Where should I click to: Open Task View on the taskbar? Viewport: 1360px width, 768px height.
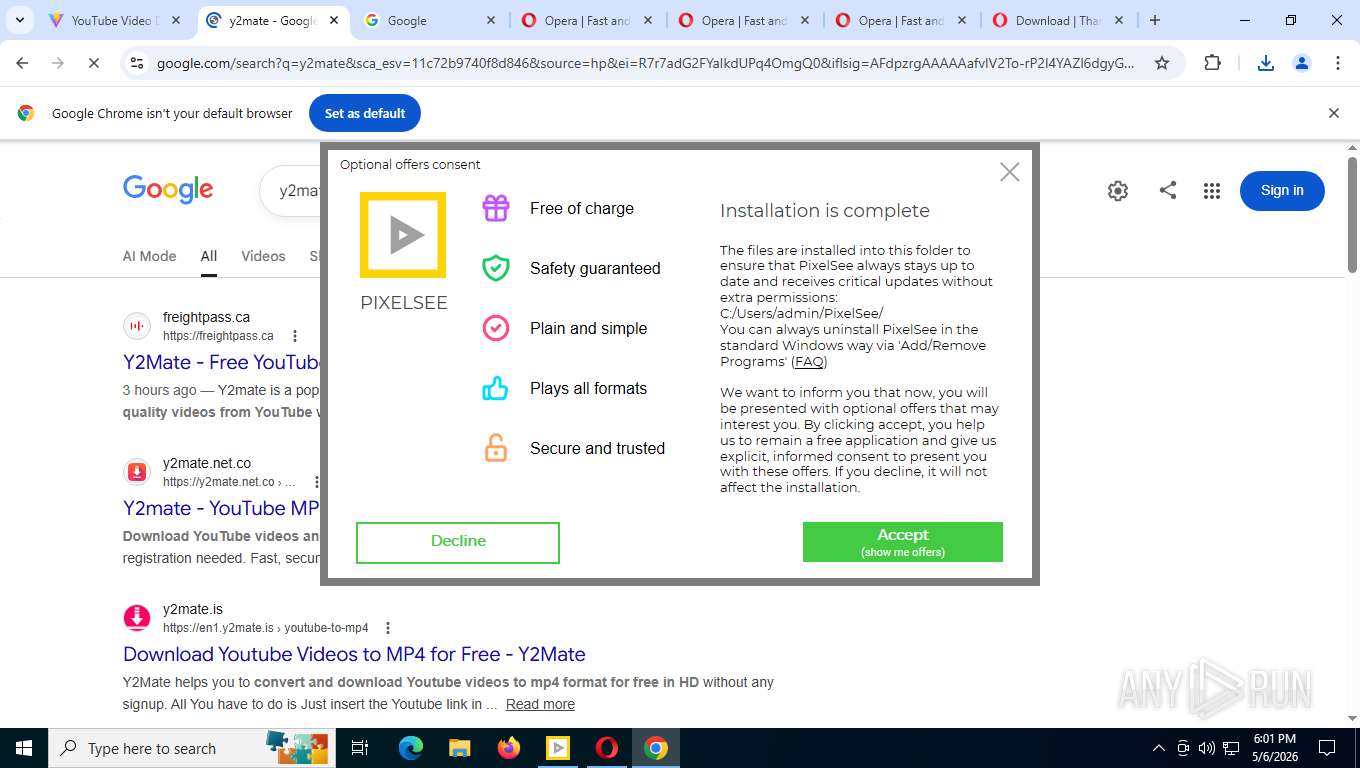pos(360,748)
